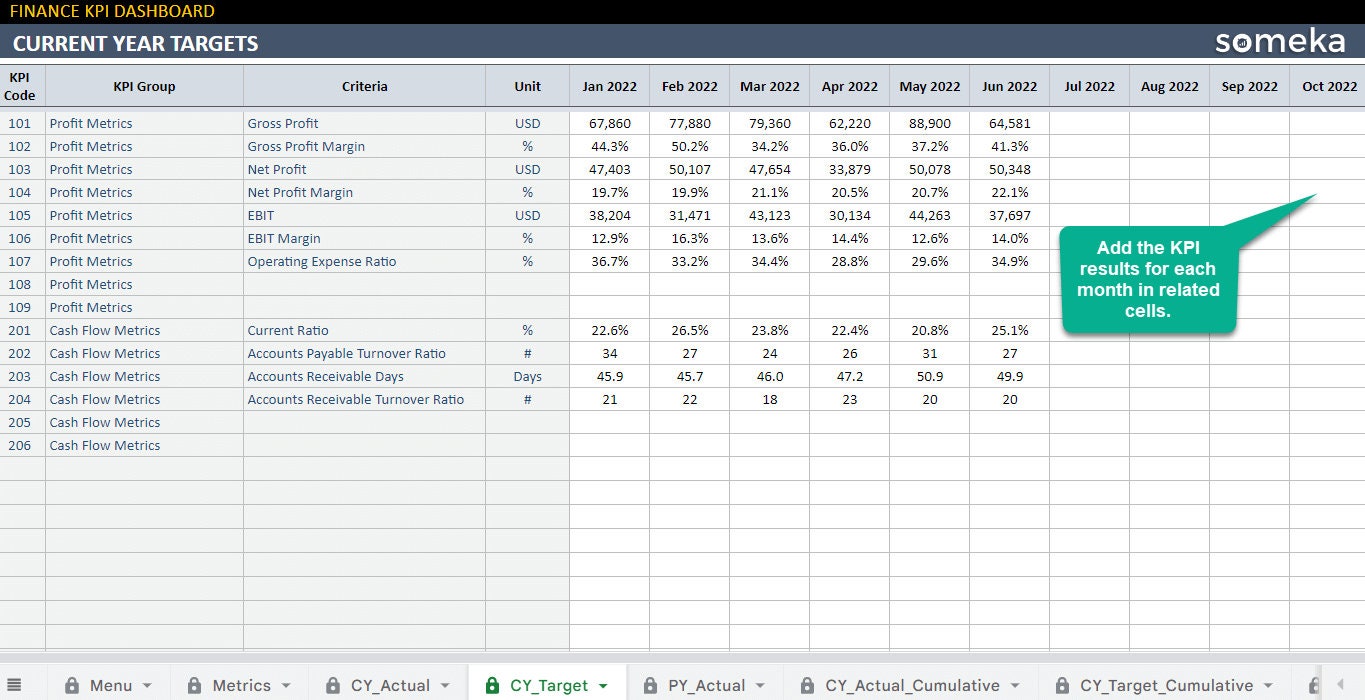Click Accounts Receivable Turnover Ratio cell

pyautogui.click(x=364, y=399)
